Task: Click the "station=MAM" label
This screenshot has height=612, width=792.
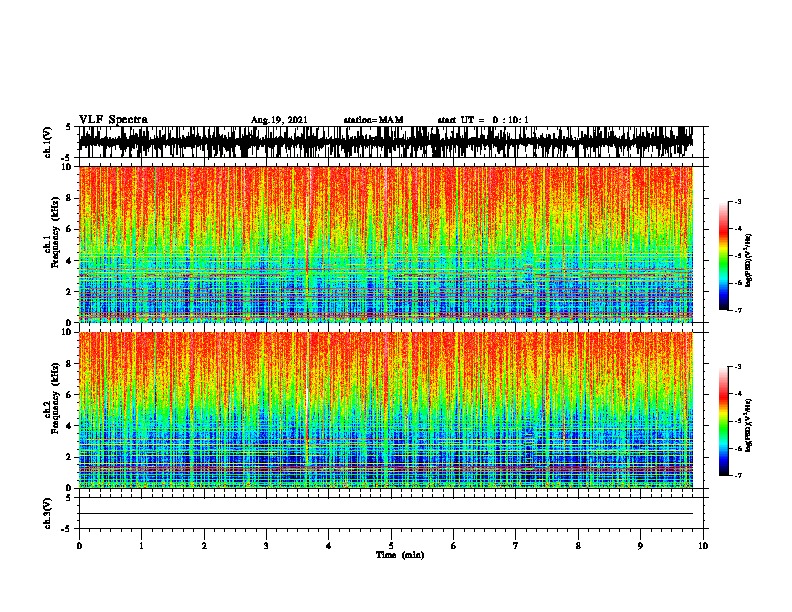Action: tap(373, 120)
